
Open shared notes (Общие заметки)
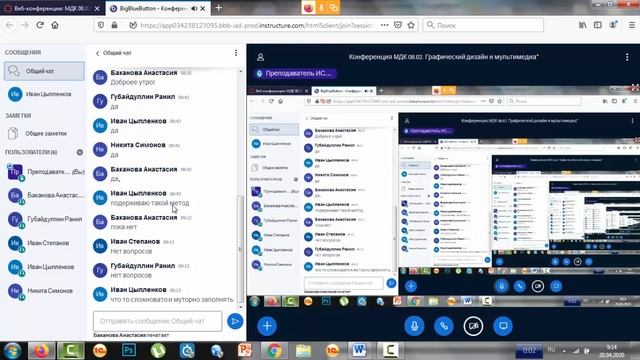[44, 133]
